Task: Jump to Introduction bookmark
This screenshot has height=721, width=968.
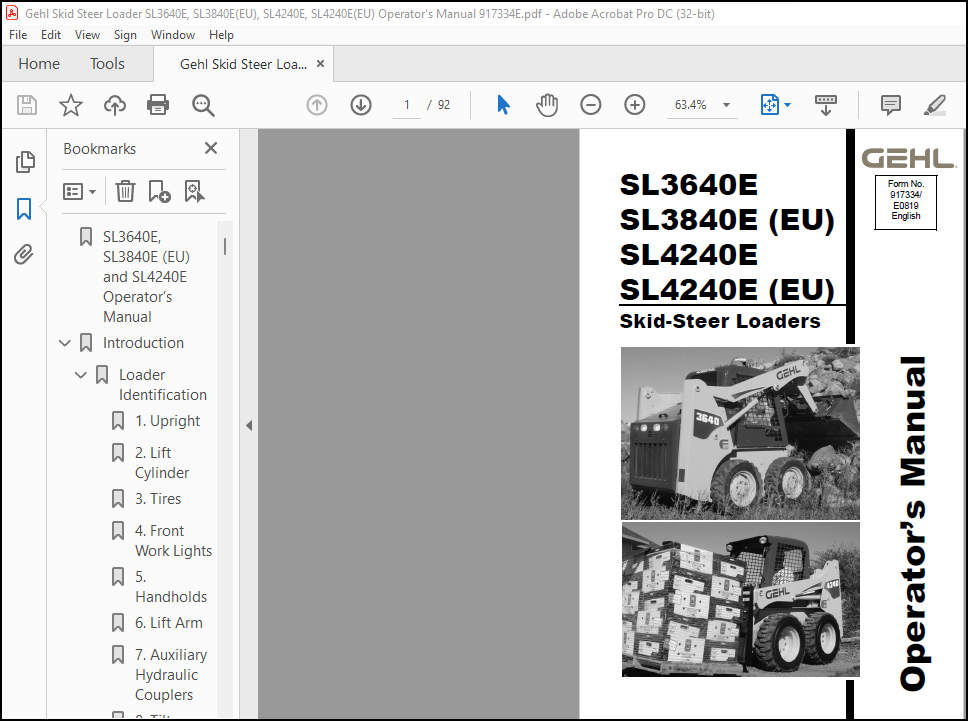Action: click(x=143, y=343)
